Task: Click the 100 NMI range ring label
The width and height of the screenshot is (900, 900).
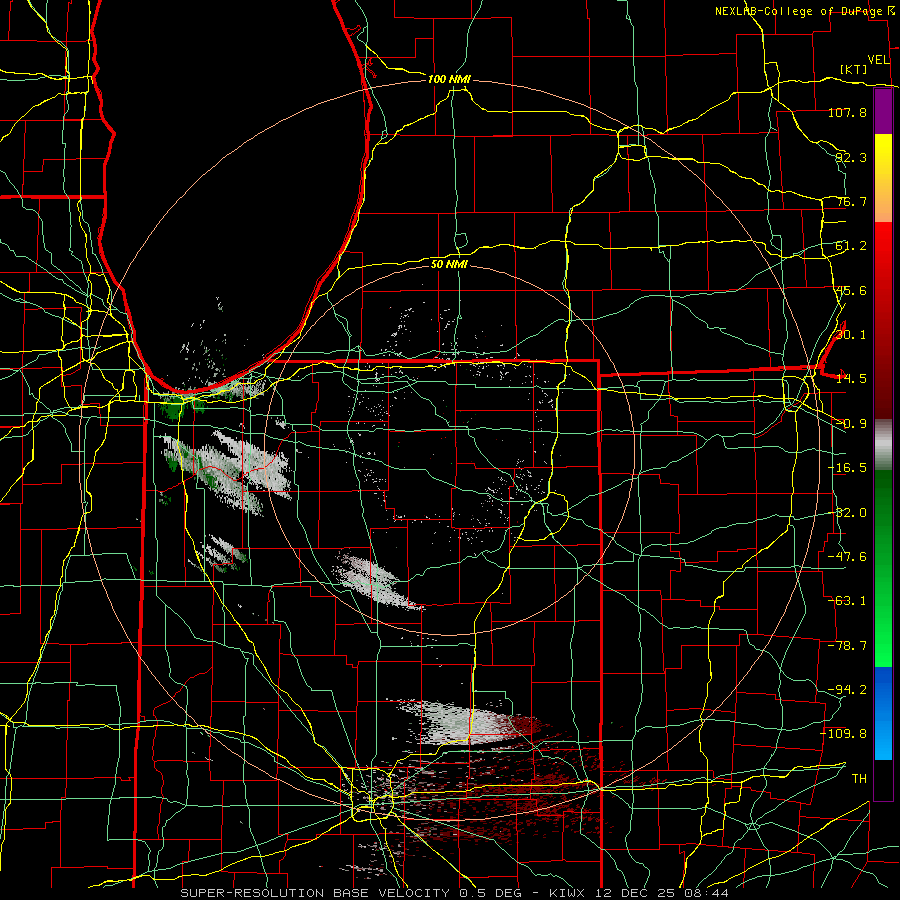Action: (x=449, y=79)
